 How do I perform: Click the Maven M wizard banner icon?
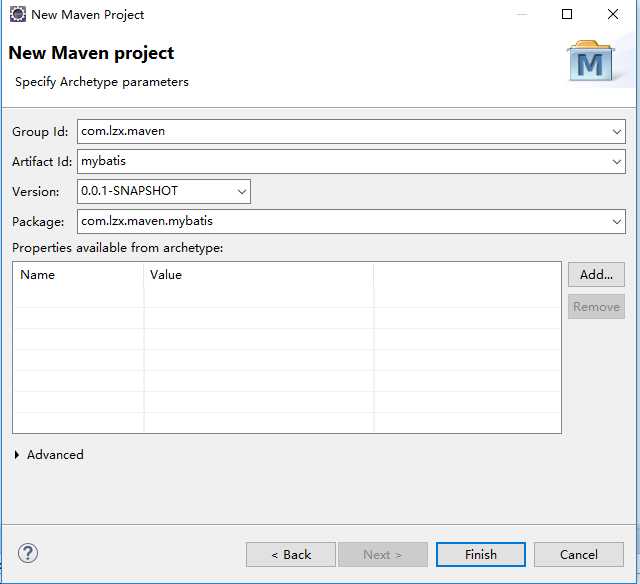[x=591, y=60]
